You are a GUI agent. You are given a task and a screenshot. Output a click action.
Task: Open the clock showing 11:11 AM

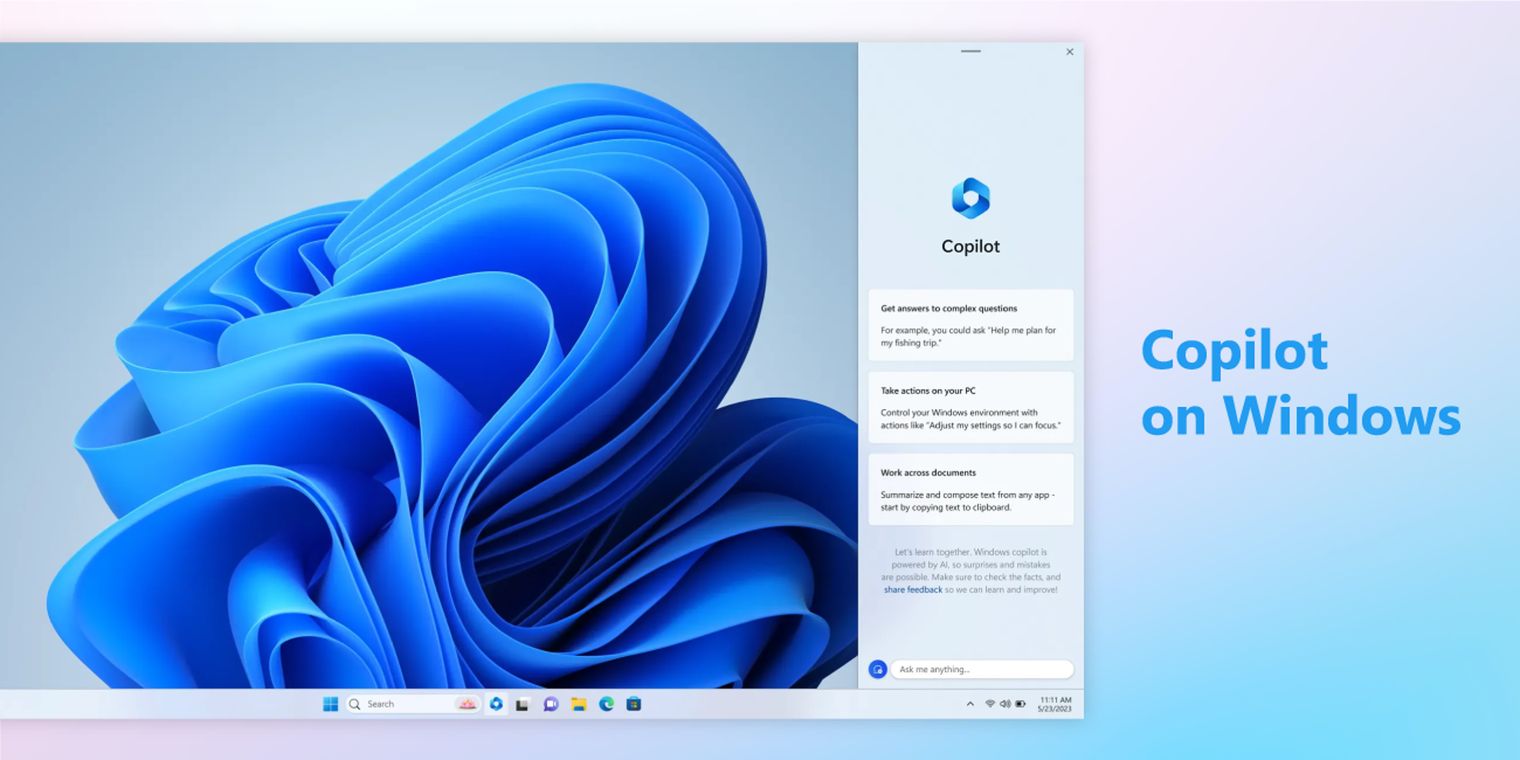(x=1056, y=704)
